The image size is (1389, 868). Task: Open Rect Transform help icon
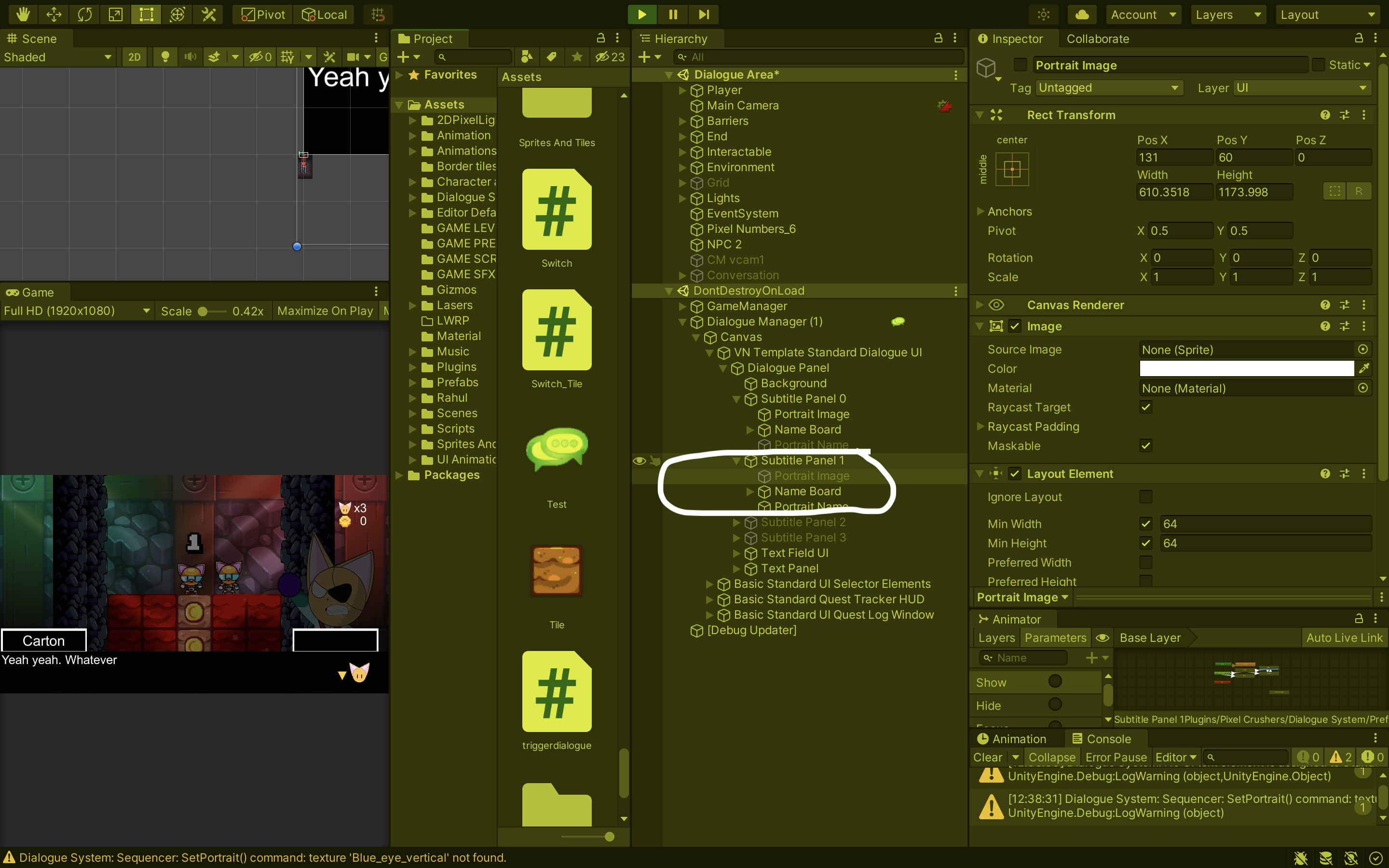(x=1325, y=115)
